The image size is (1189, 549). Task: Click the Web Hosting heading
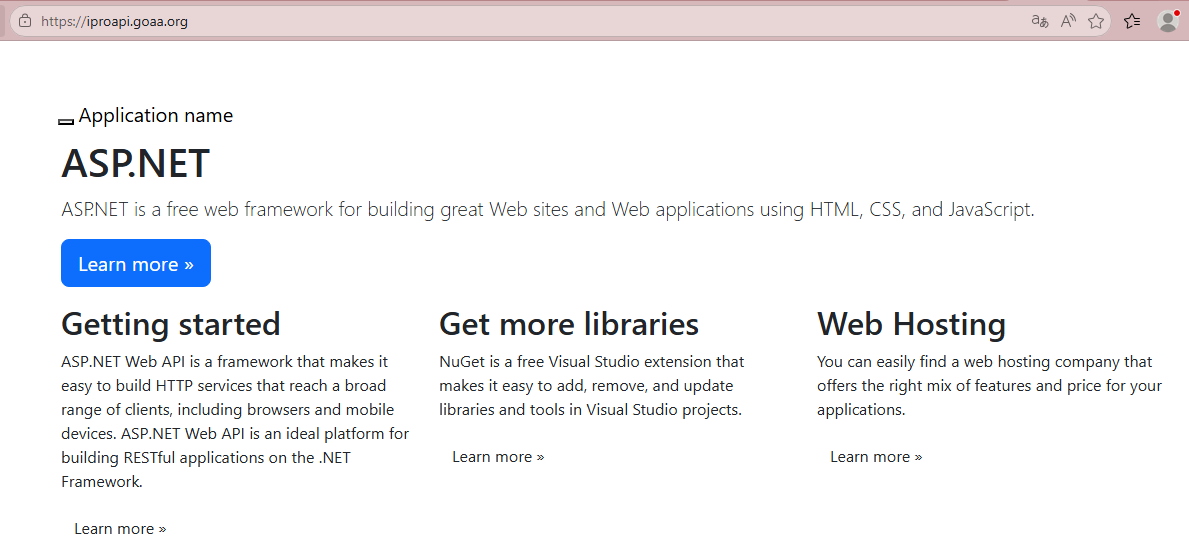[911, 324]
